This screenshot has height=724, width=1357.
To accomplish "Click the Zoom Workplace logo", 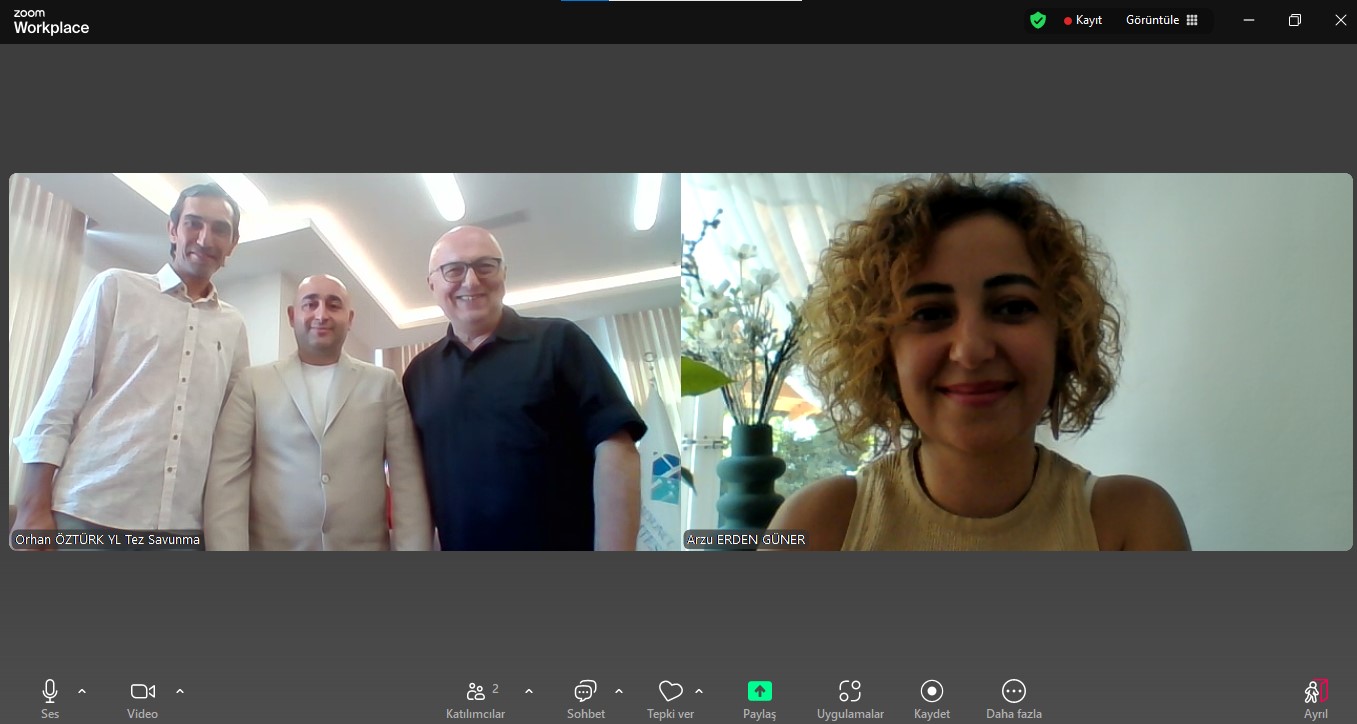I will (51, 22).
